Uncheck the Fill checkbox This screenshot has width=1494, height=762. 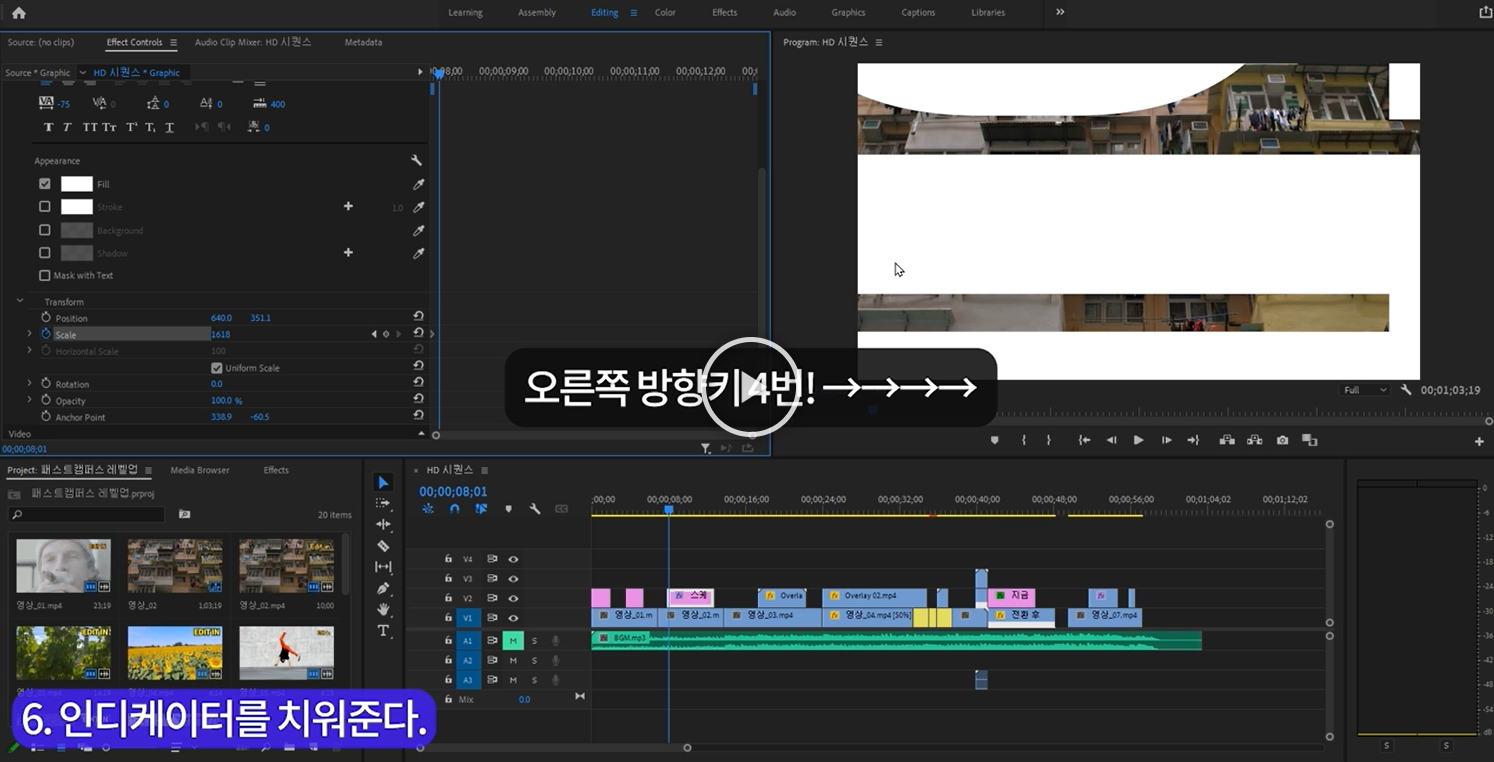[44, 184]
